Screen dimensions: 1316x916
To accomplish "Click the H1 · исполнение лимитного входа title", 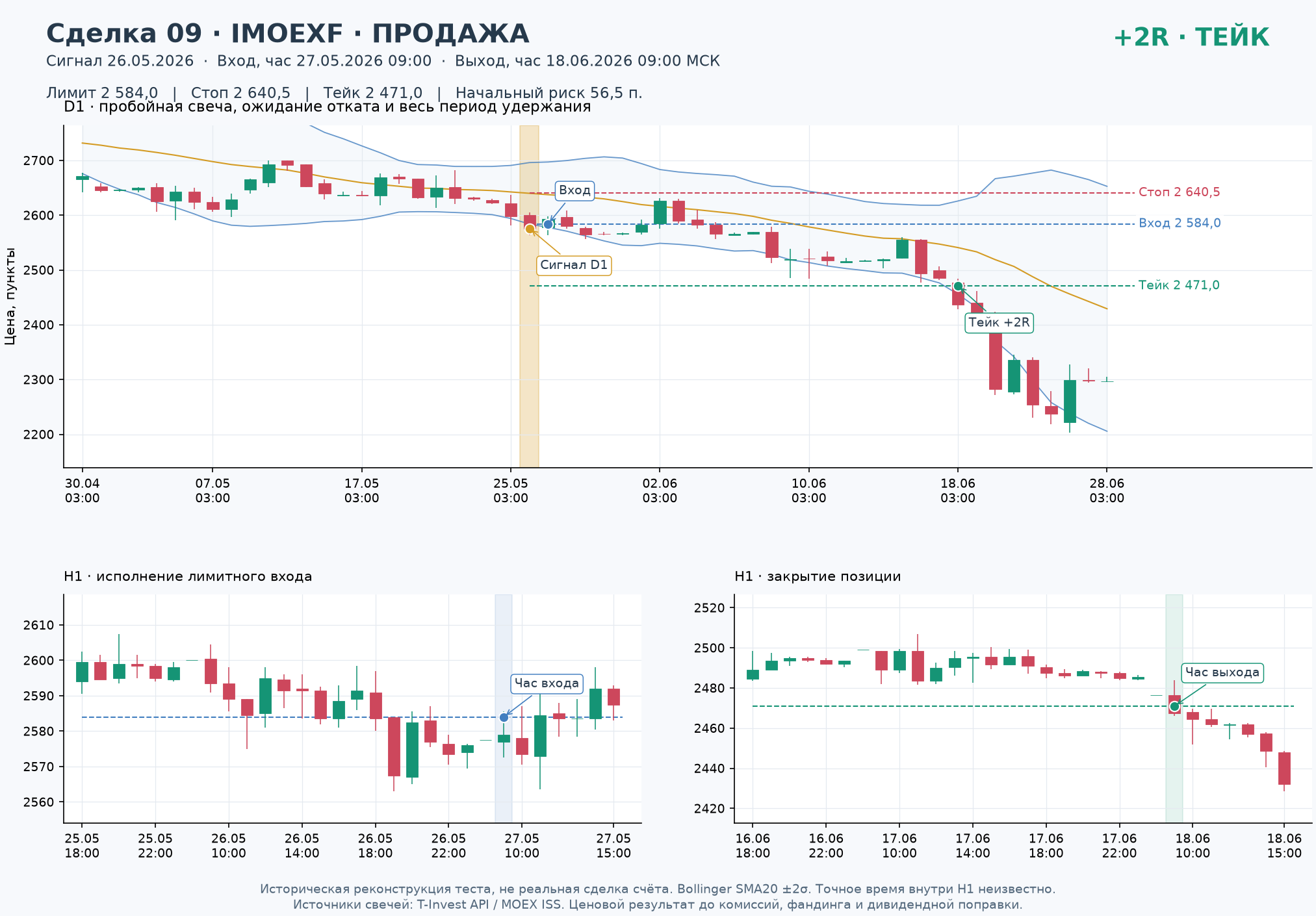I will 188,576.
